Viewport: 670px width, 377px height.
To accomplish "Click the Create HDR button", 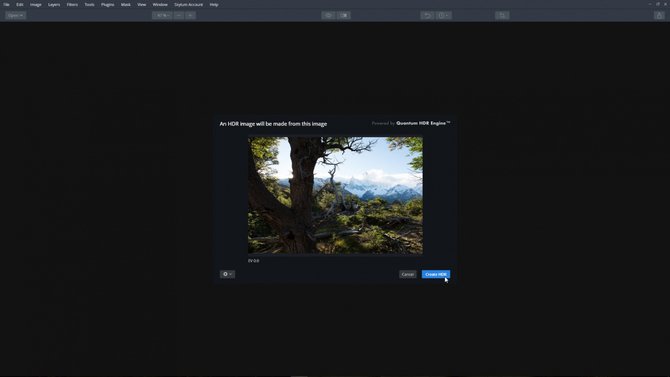I will [436, 274].
